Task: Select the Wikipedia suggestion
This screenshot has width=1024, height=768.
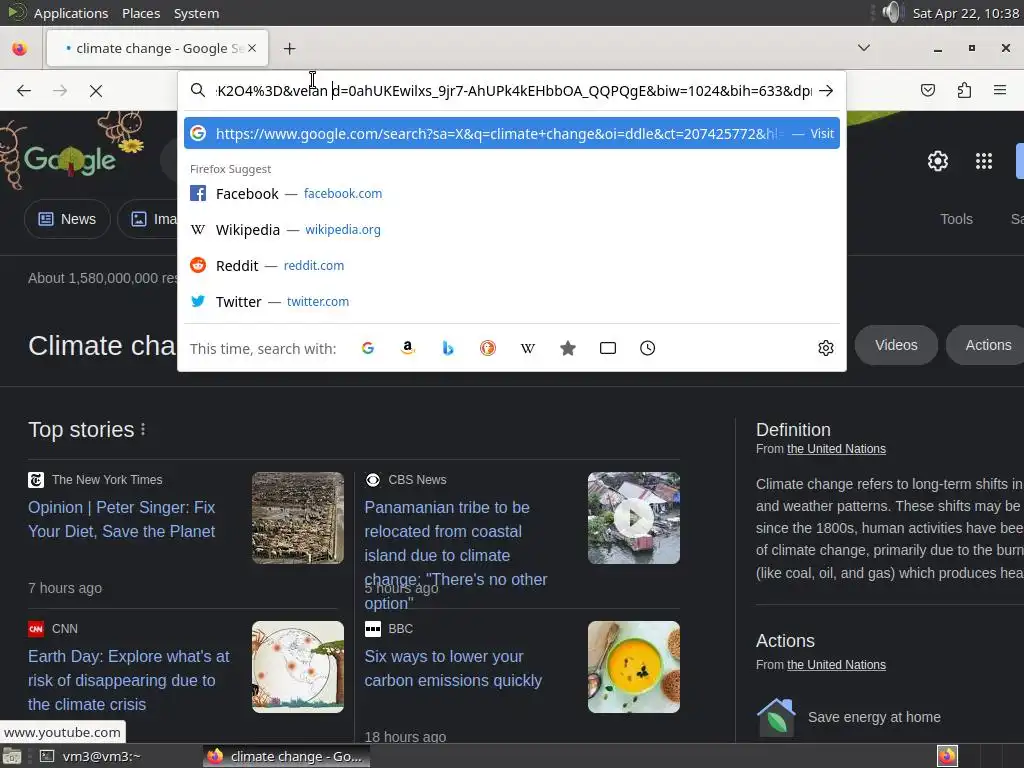Action: click(x=511, y=229)
